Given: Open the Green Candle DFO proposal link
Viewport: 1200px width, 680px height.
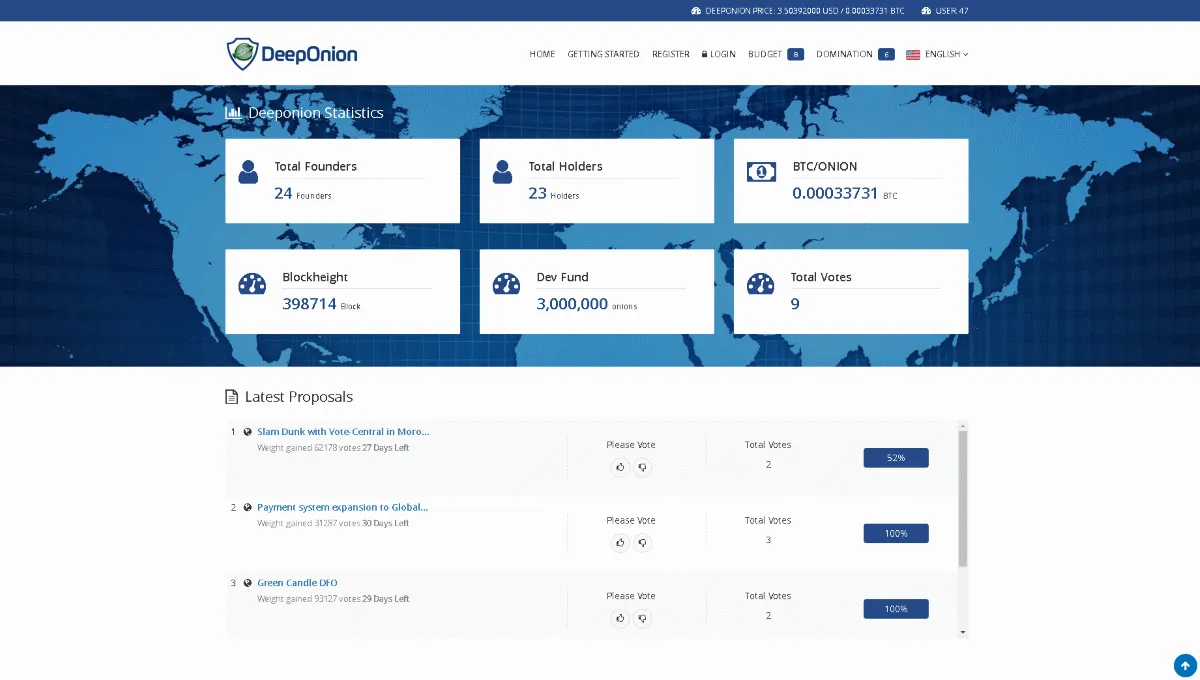Looking at the screenshot, I should pyautogui.click(x=297, y=583).
